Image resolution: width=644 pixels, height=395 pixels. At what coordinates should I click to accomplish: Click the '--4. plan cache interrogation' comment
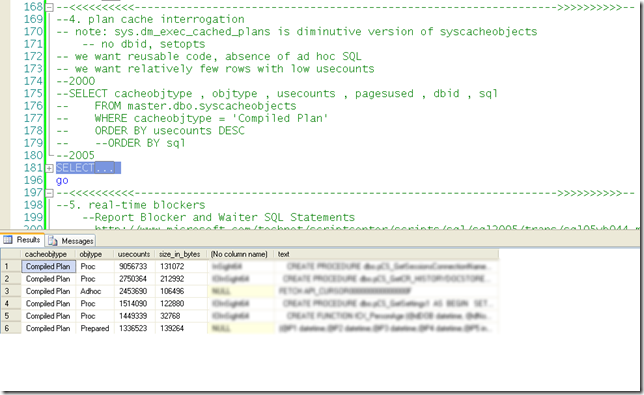point(150,19)
